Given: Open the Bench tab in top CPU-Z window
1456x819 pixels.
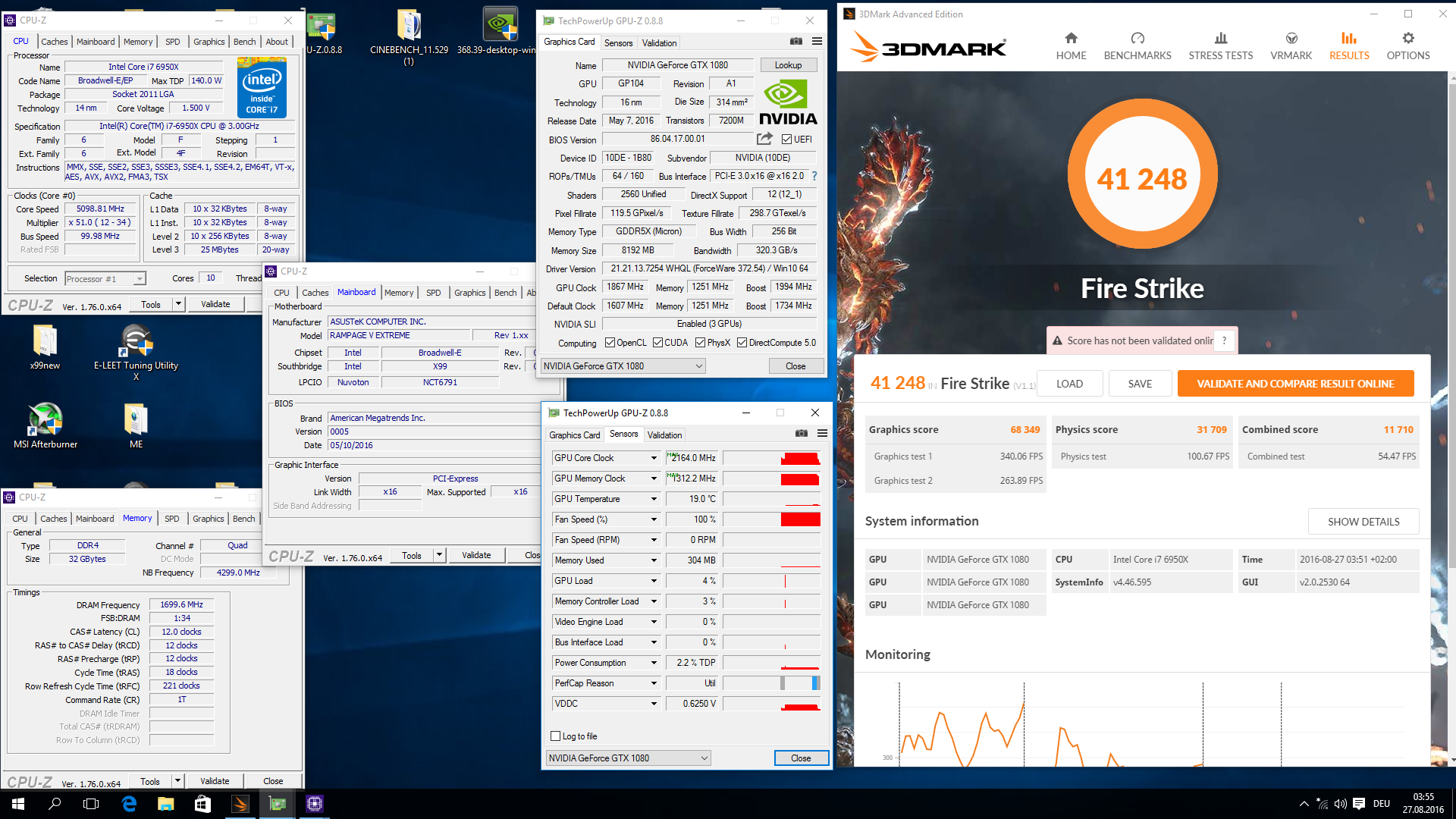Looking at the screenshot, I should tap(244, 42).
